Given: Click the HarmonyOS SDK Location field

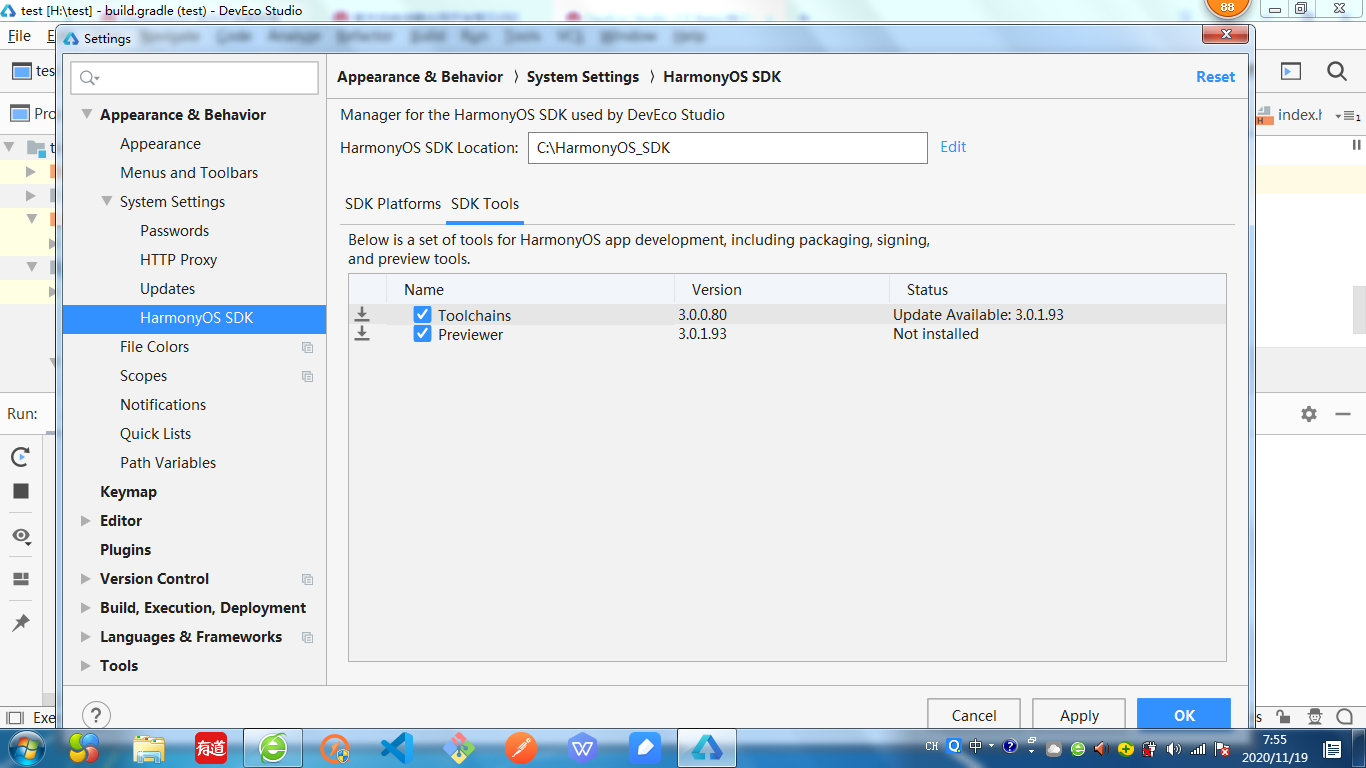Looking at the screenshot, I should (728, 148).
